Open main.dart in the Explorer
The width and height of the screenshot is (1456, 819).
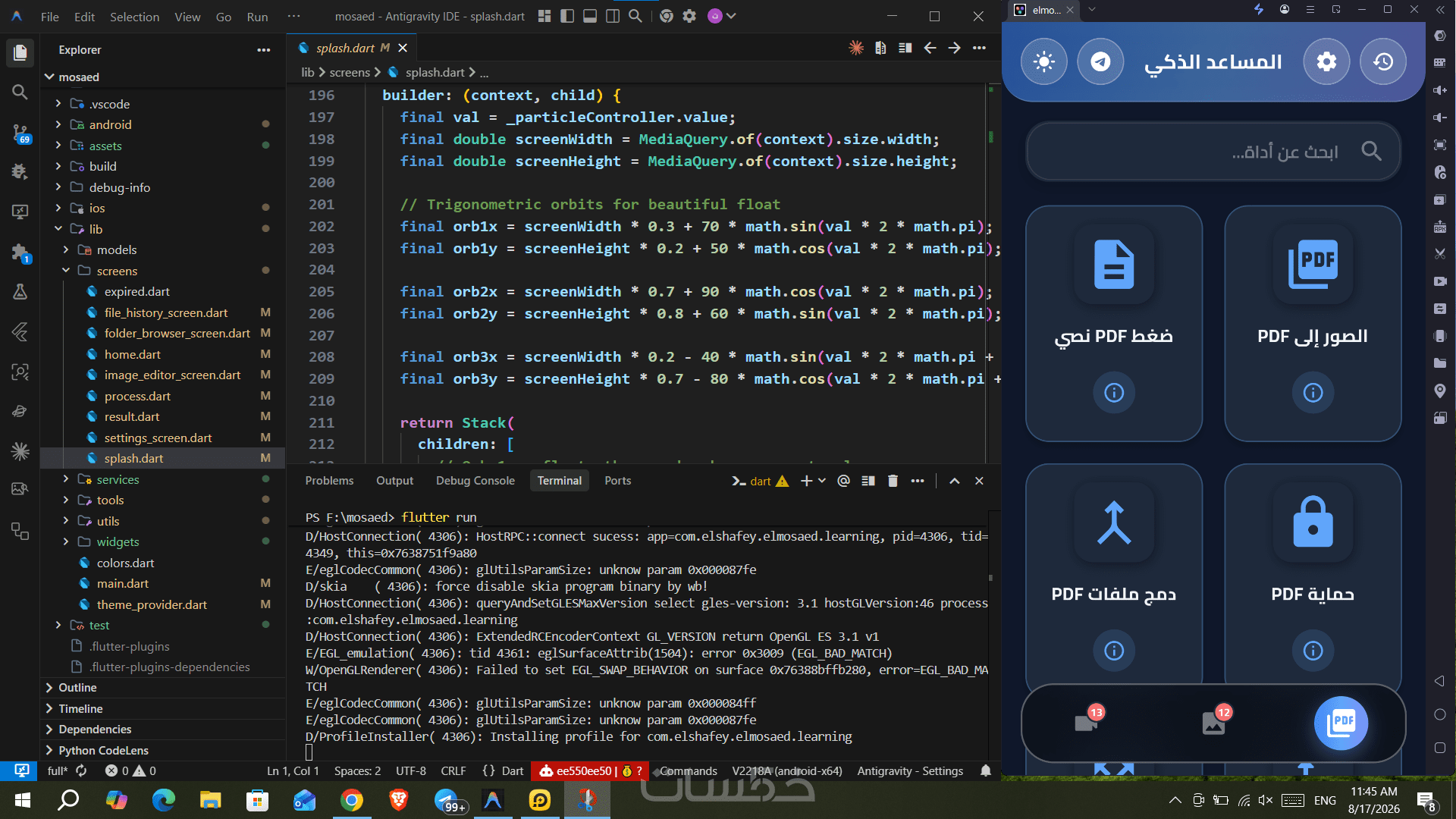[x=123, y=583]
